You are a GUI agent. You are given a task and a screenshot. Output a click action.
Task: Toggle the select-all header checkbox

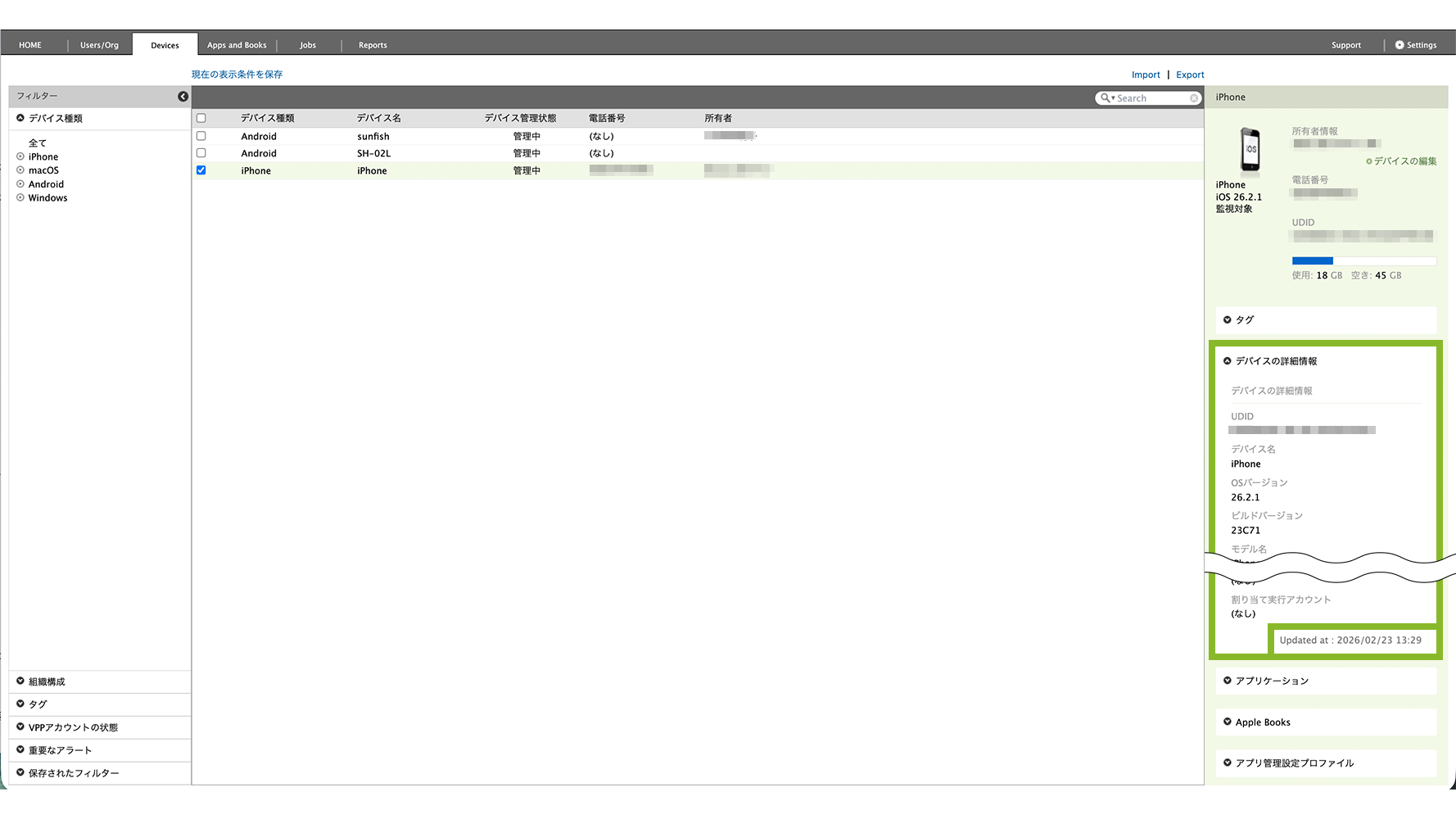point(201,118)
